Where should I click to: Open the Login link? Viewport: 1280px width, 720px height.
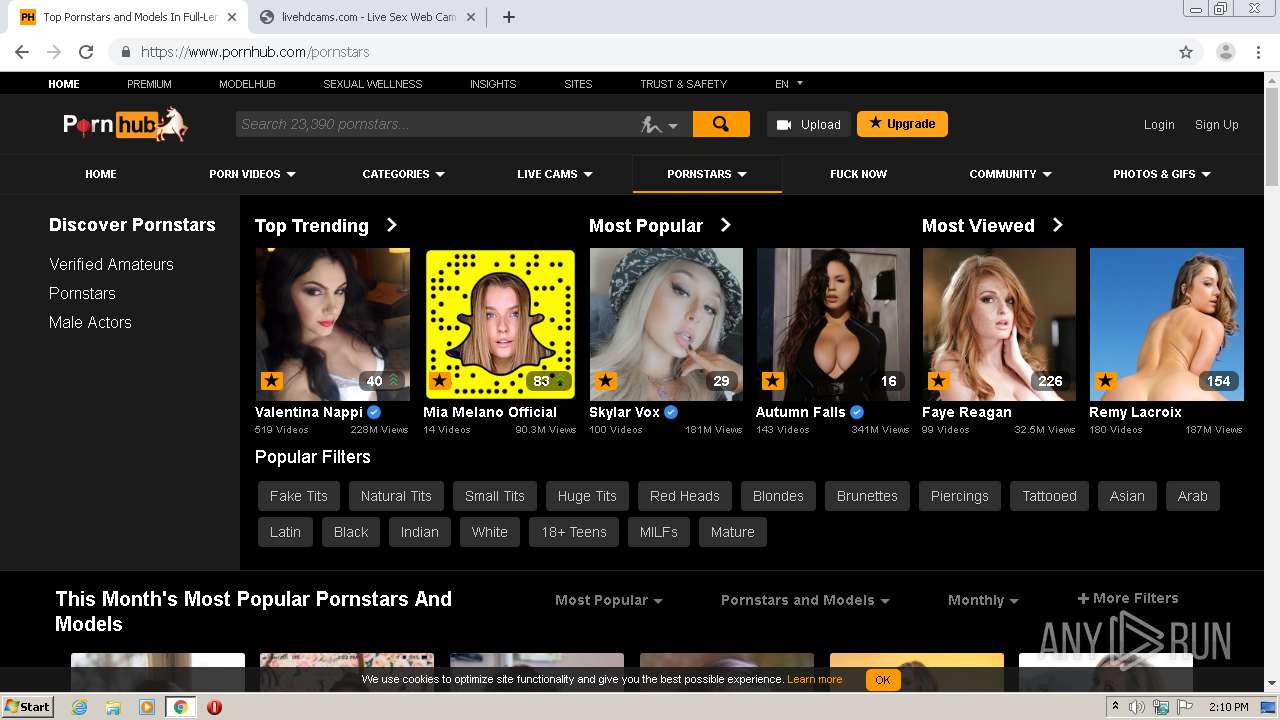[1159, 125]
